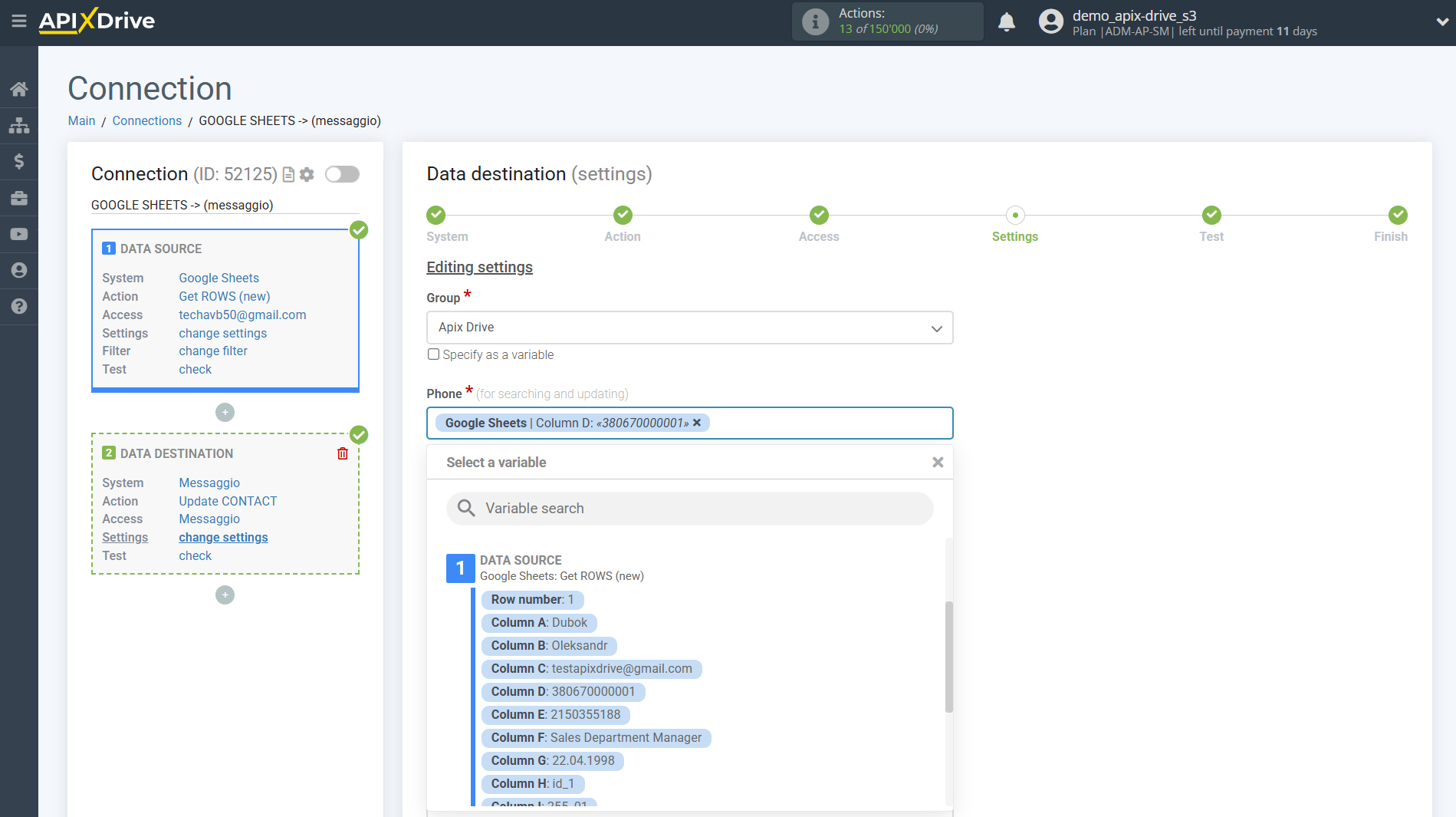Open the Group dropdown Apix Drive
Image resolution: width=1456 pixels, height=817 pixels.
tap(690, 328)
